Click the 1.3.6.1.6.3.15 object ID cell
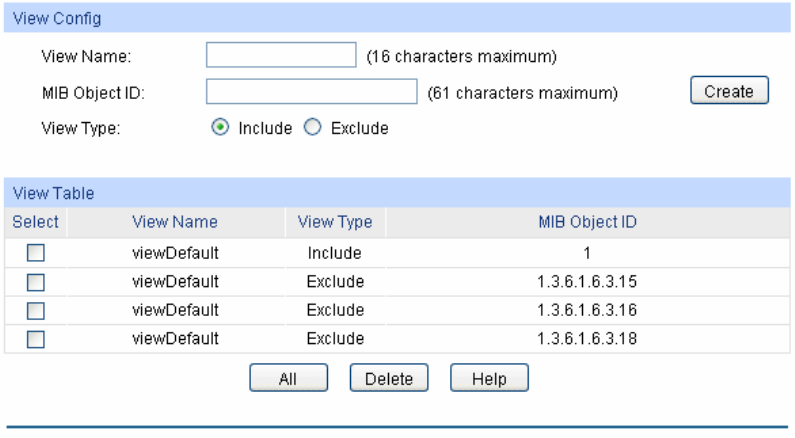795x438 pixels. (587, 282)
